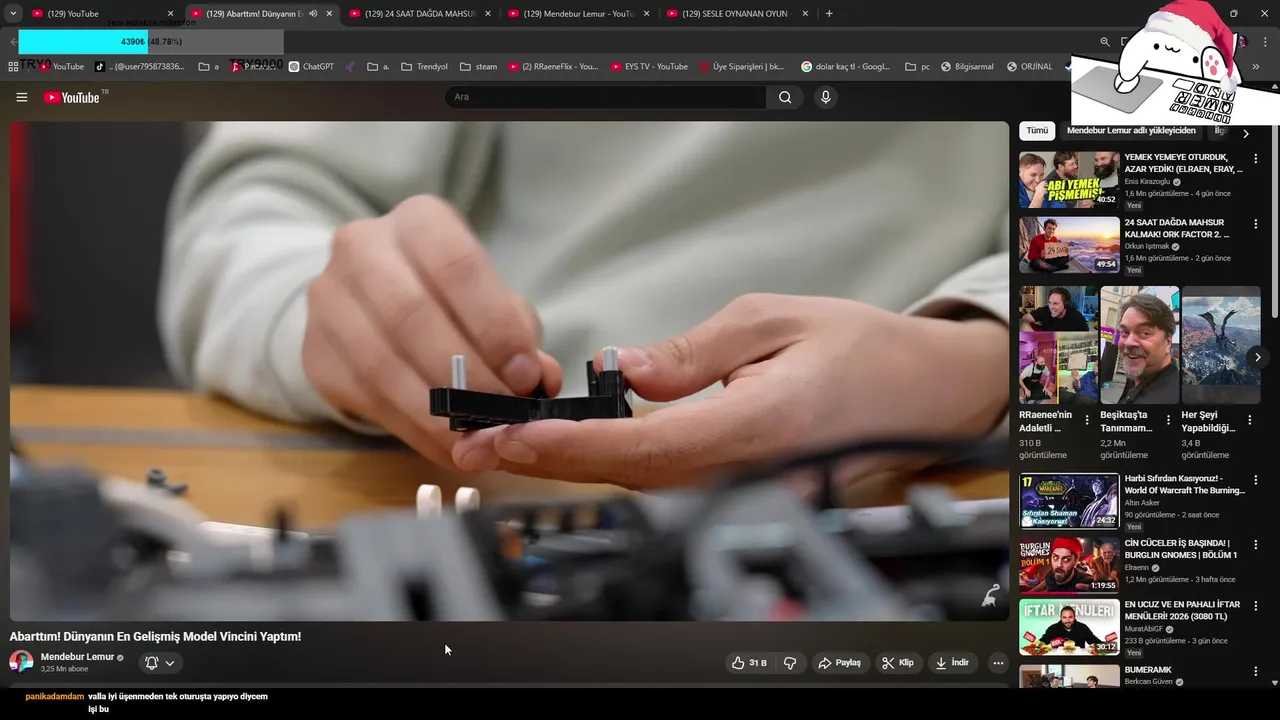Viewport: 1280px width, 720px height.
Task: Open YEMEK YEMEYE OTURDUK video thumbnail
Action: 1069,180
